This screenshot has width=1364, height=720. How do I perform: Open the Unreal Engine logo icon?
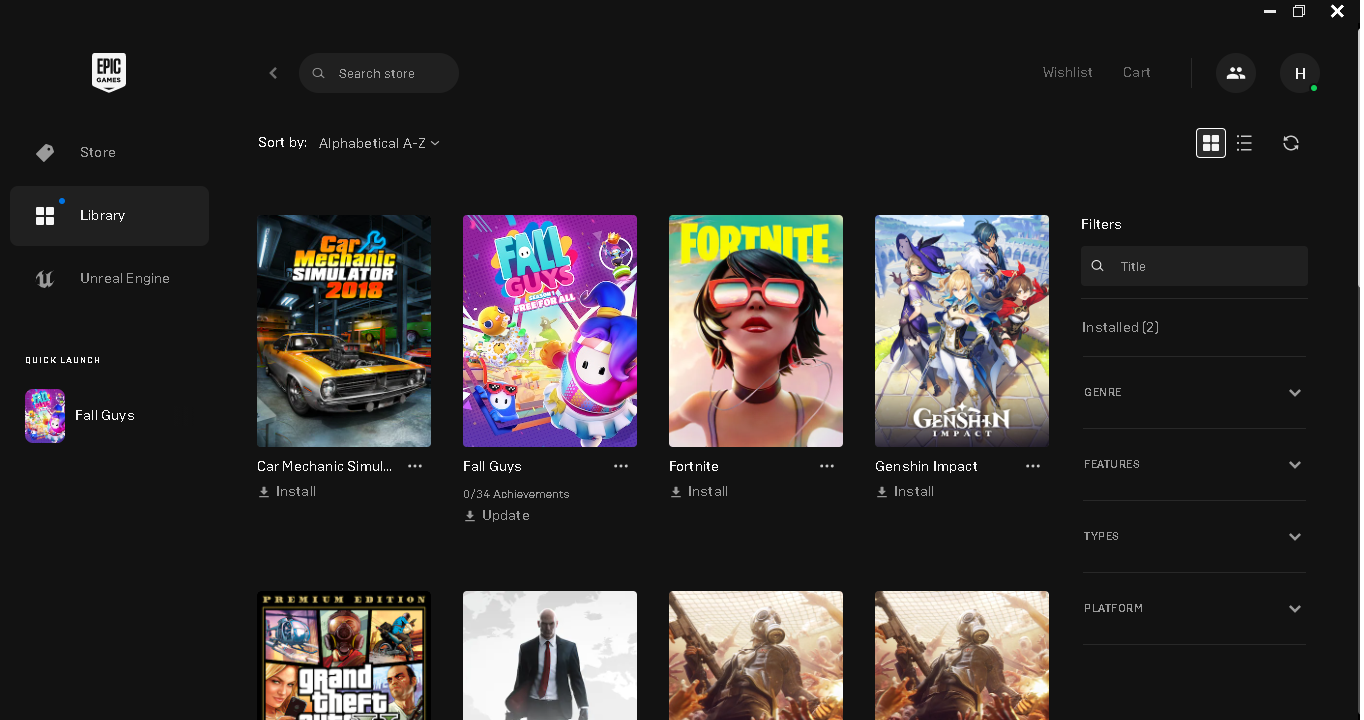pos(45,278)
